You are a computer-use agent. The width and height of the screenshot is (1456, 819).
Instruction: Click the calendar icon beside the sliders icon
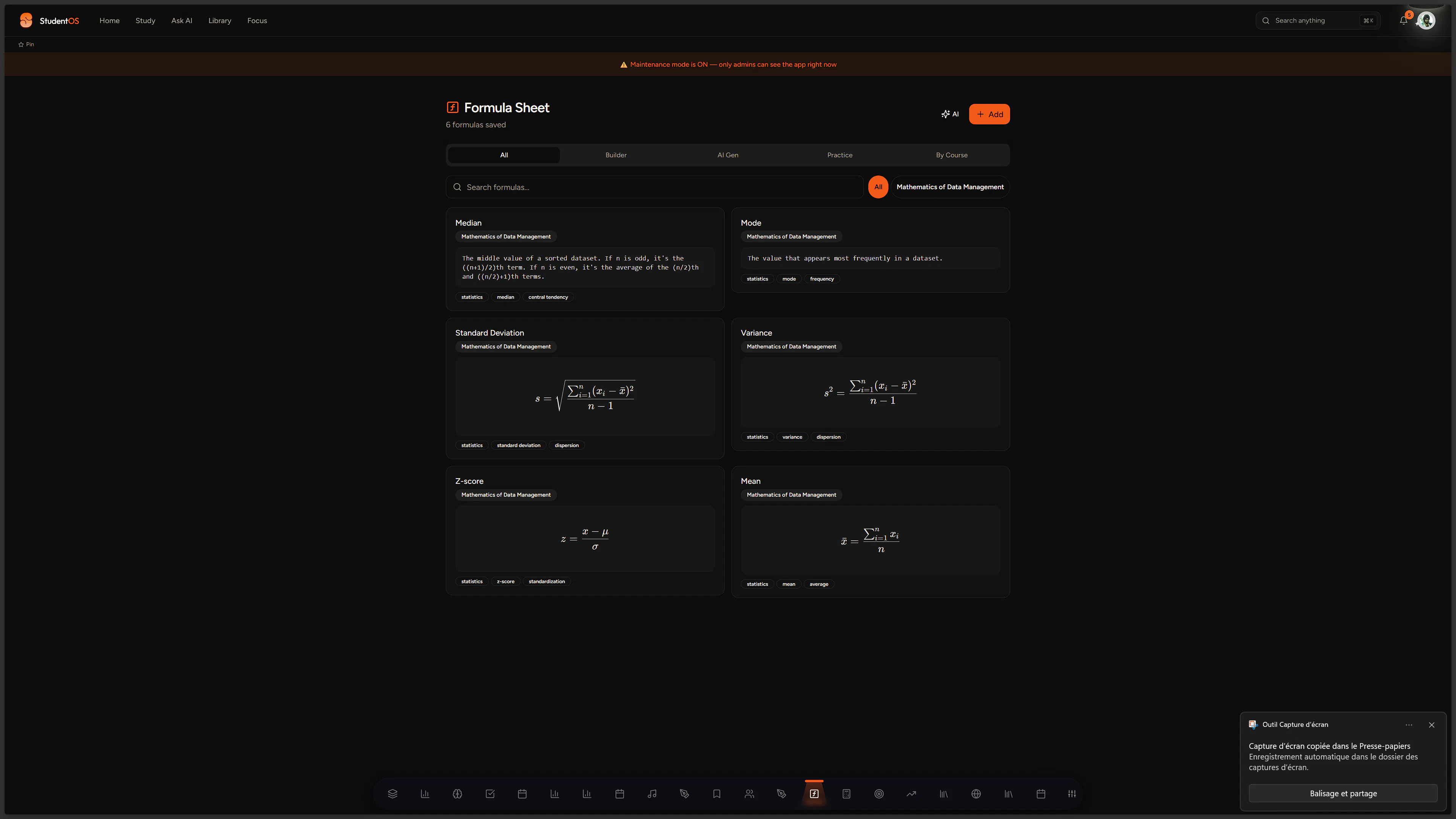point(1040,794)
